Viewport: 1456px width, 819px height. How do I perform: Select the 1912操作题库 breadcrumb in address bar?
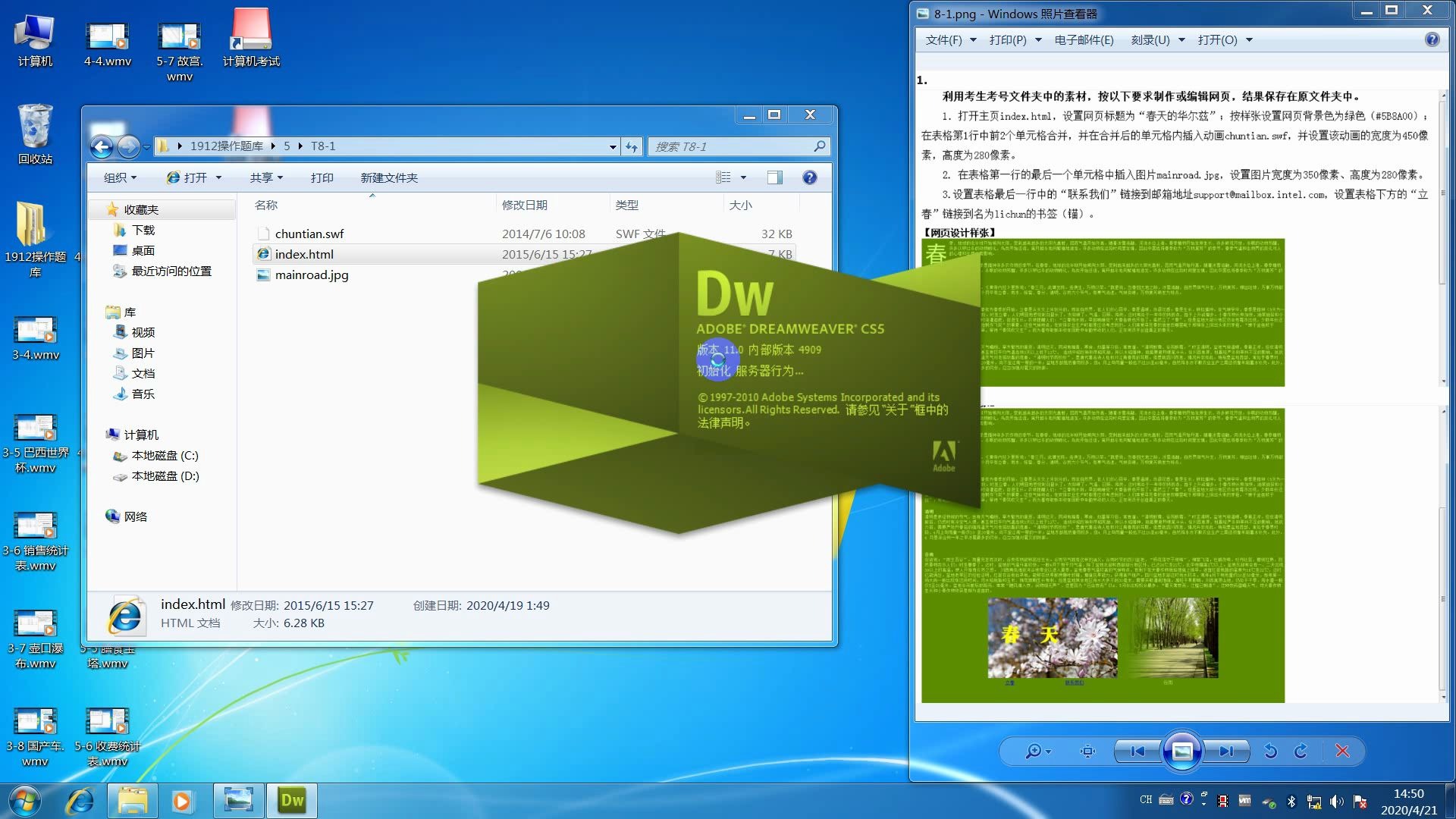[x=226, y=146]
